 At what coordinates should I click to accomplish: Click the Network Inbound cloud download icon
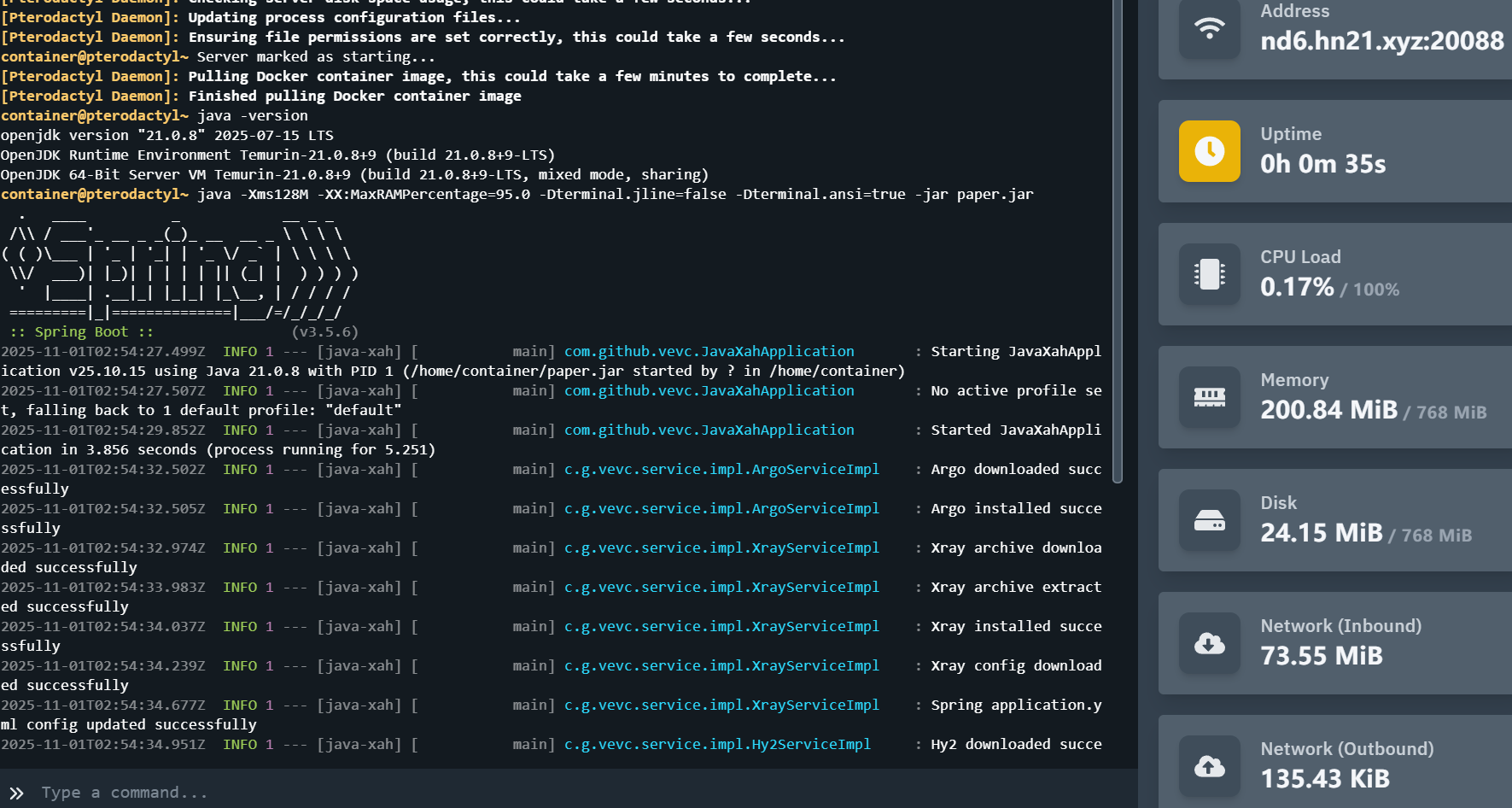1209,643
